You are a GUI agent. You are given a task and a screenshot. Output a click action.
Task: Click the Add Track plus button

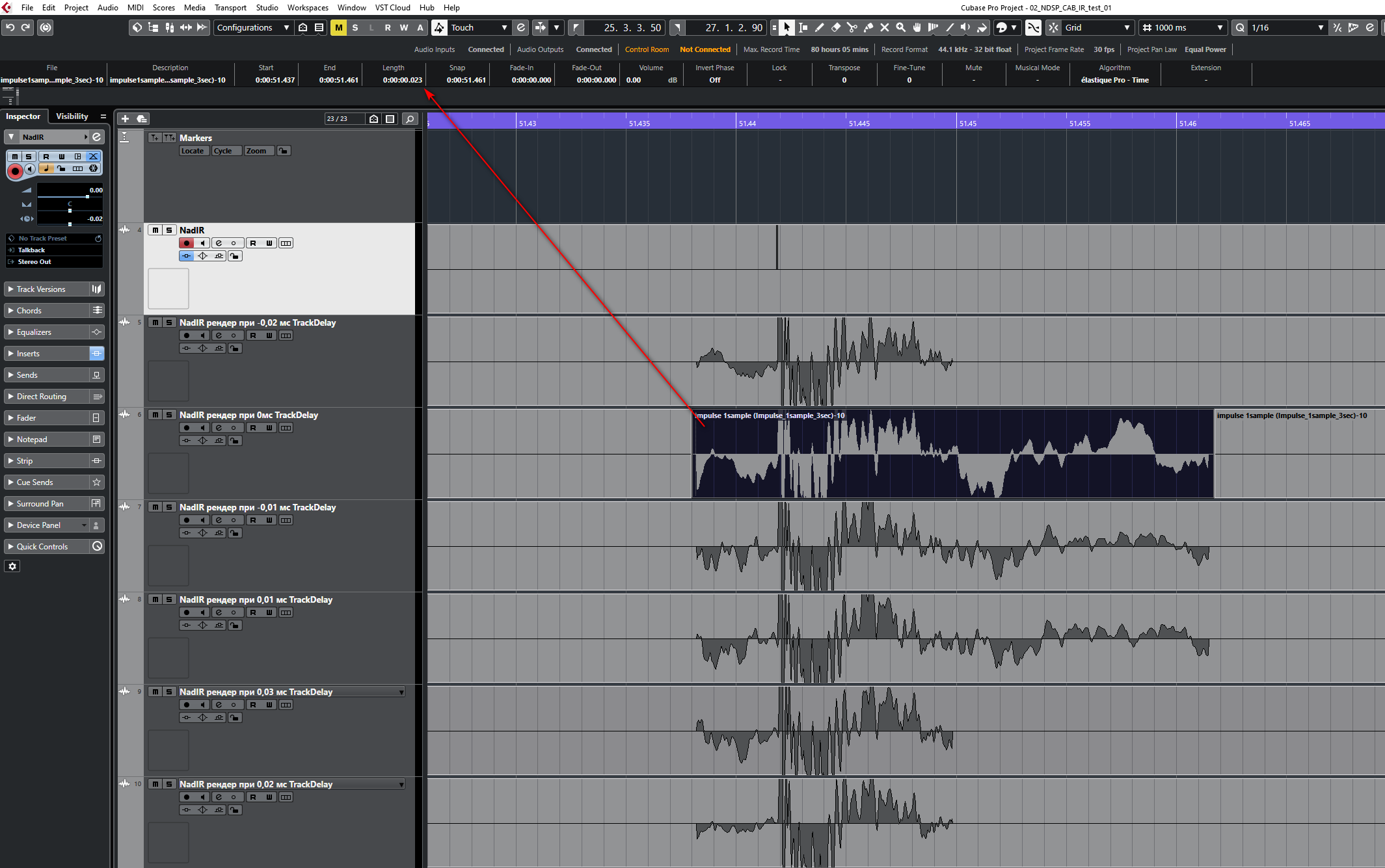point(125,118)
